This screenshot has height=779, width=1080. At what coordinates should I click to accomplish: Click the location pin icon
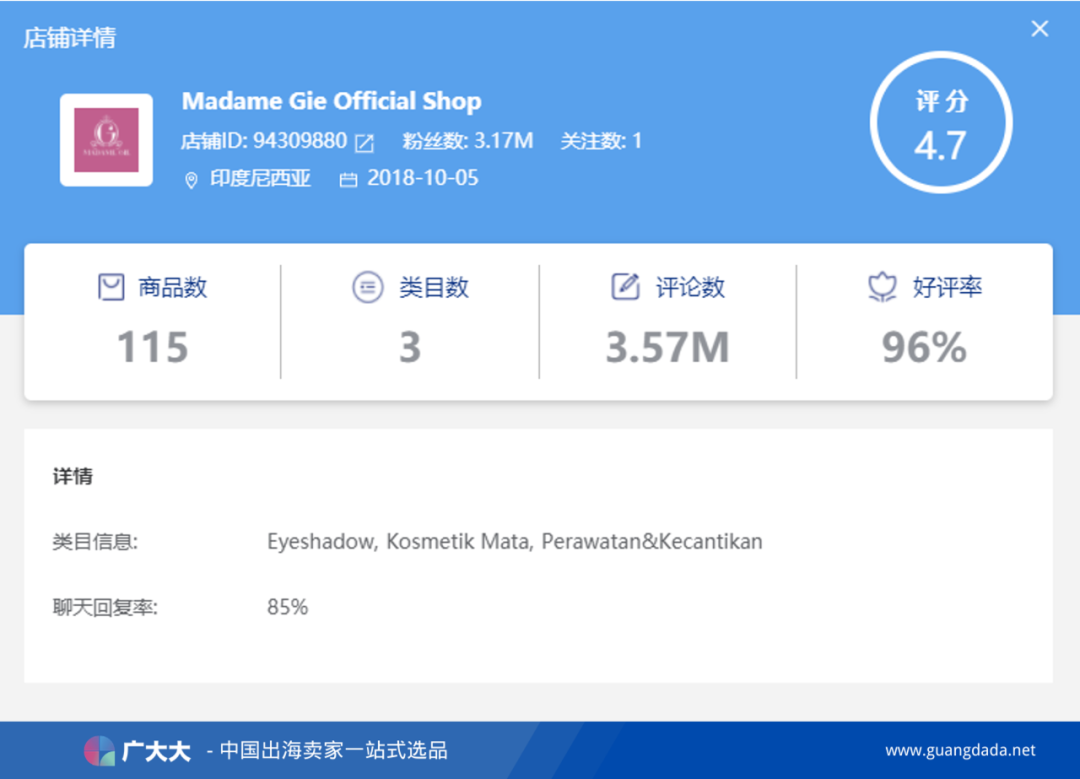[191, 180]
